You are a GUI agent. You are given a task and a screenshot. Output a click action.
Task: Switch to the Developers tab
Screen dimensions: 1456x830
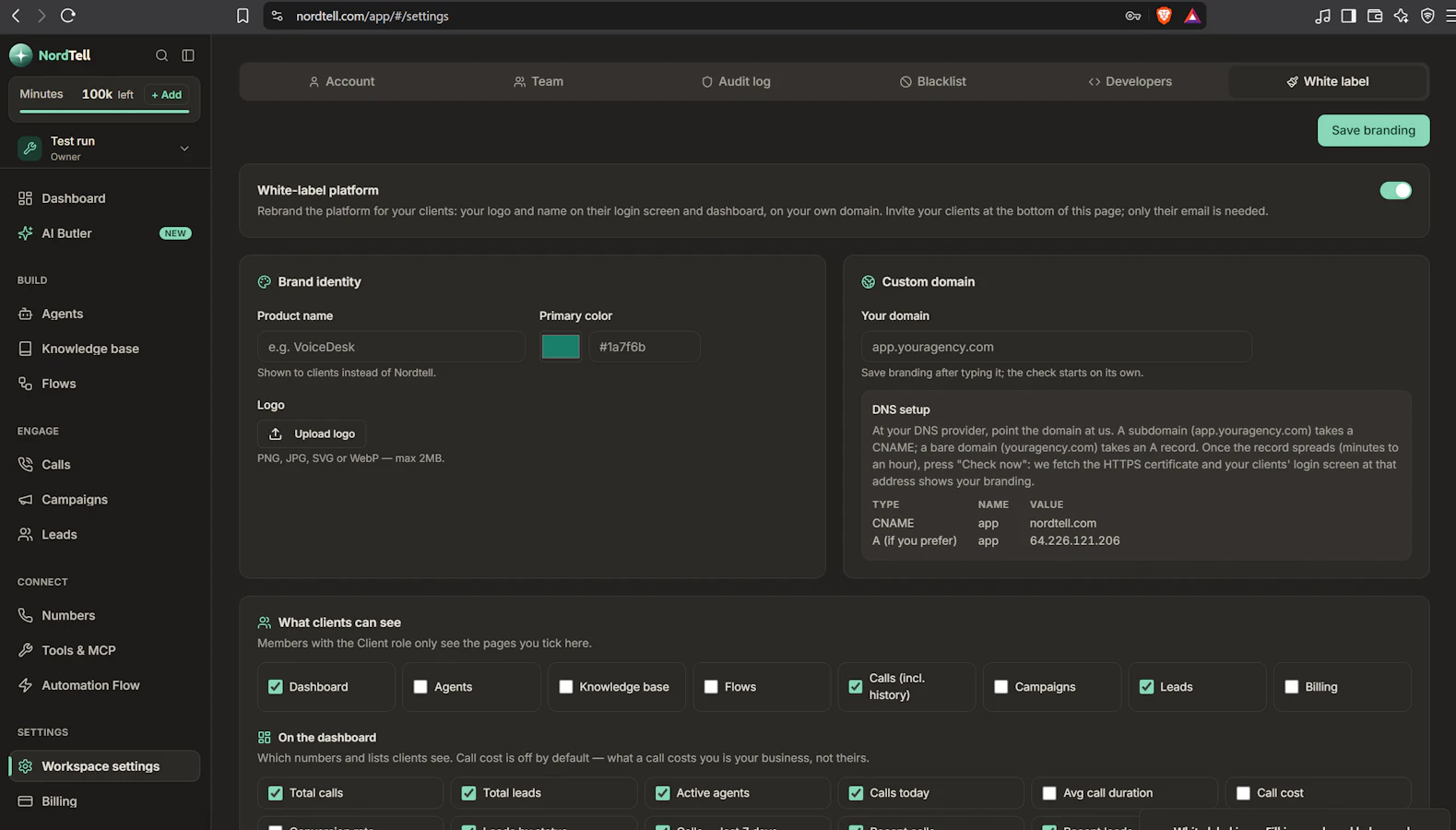coord(1130,81)
